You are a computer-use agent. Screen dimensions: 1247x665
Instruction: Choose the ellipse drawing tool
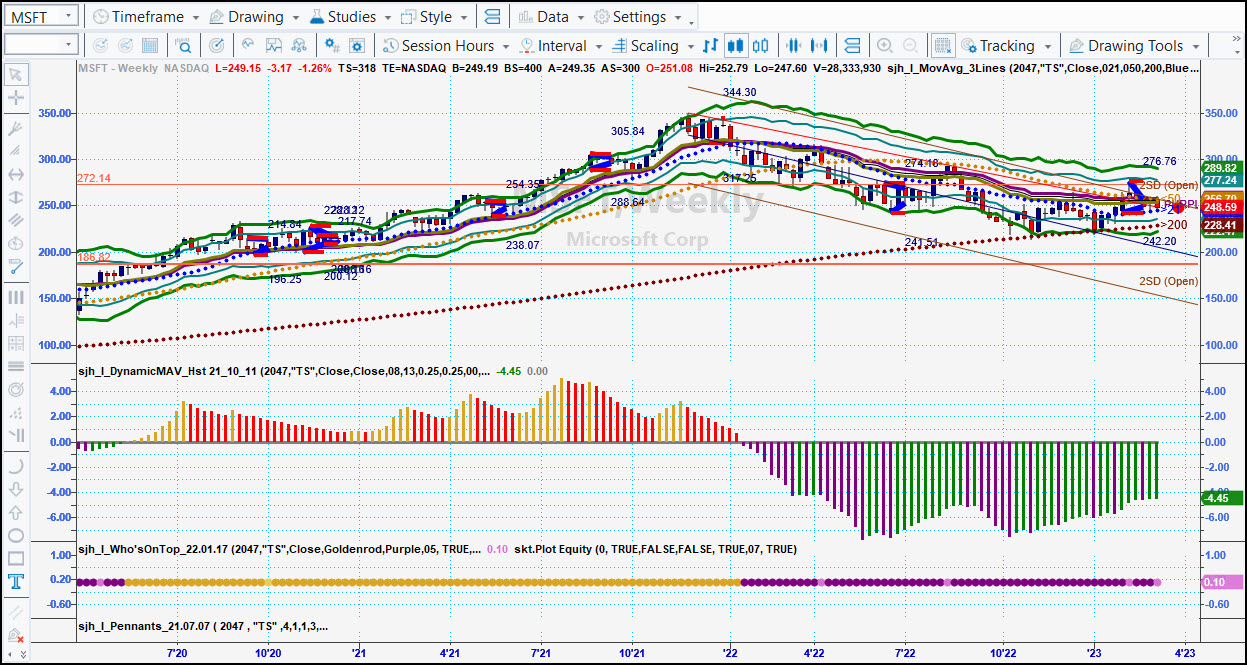(x=15, y=536)
